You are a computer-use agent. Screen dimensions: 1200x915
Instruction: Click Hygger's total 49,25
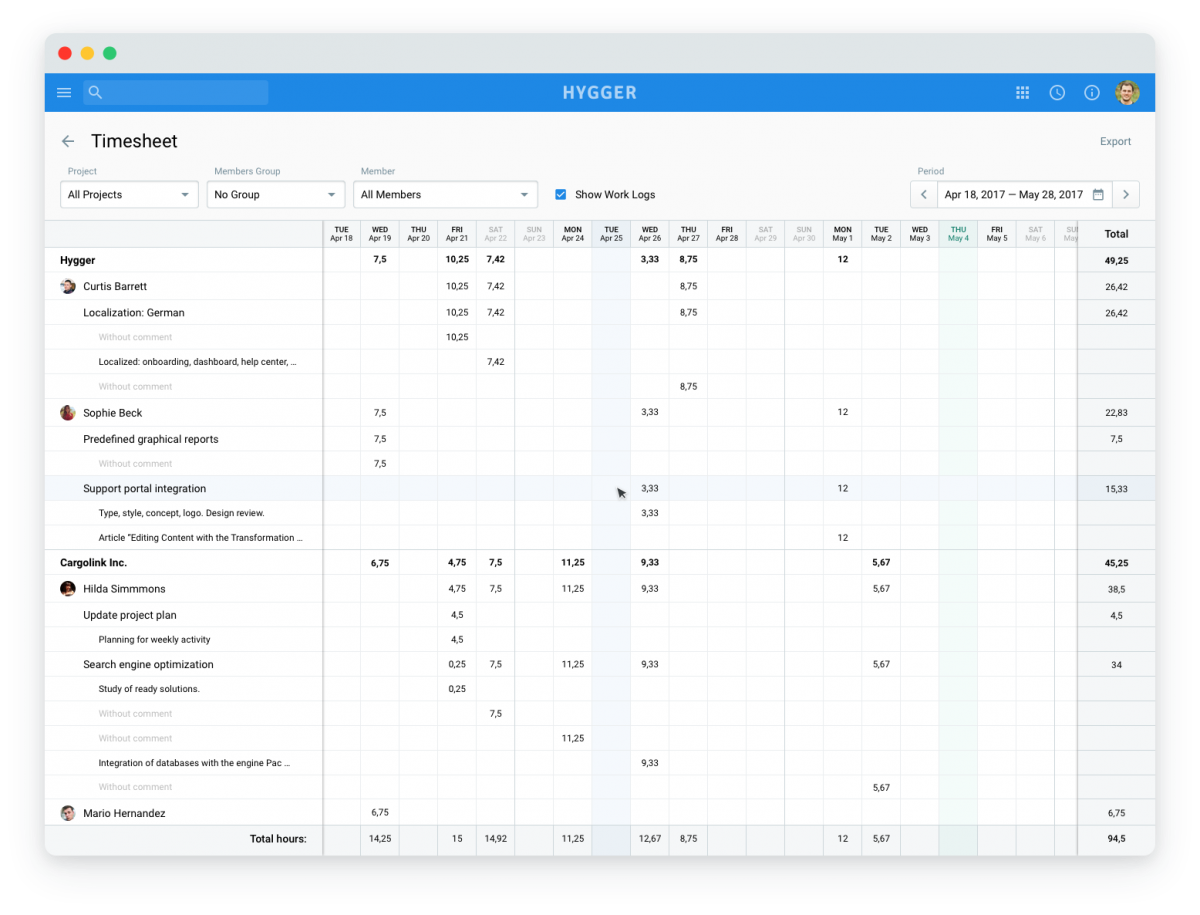click(1116, 261)
